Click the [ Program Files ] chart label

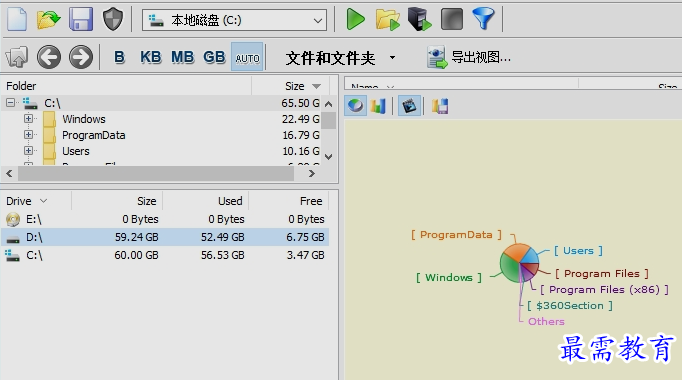point(602,273)
